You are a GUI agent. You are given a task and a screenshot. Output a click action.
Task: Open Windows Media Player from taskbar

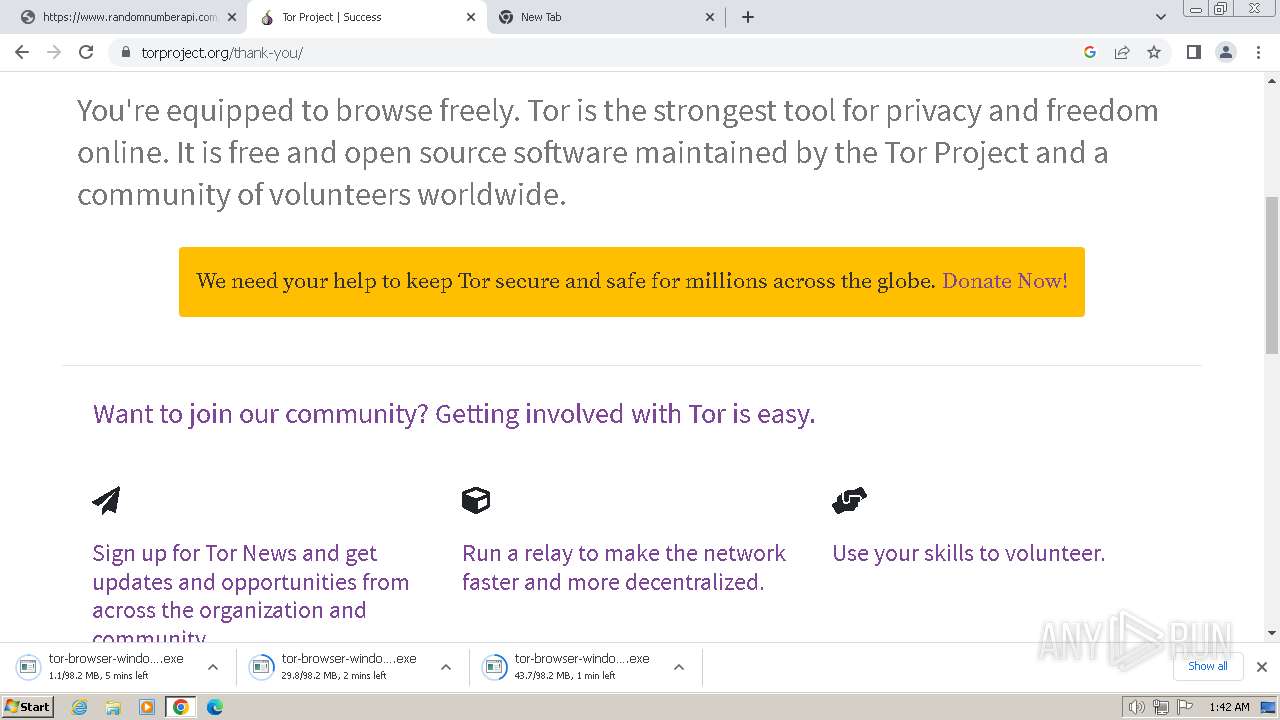tap(147, 707)
